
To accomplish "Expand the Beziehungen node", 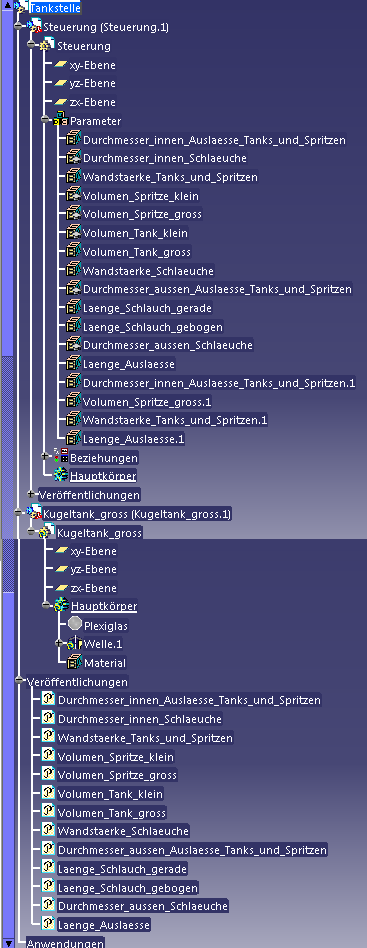I will 45,456.
